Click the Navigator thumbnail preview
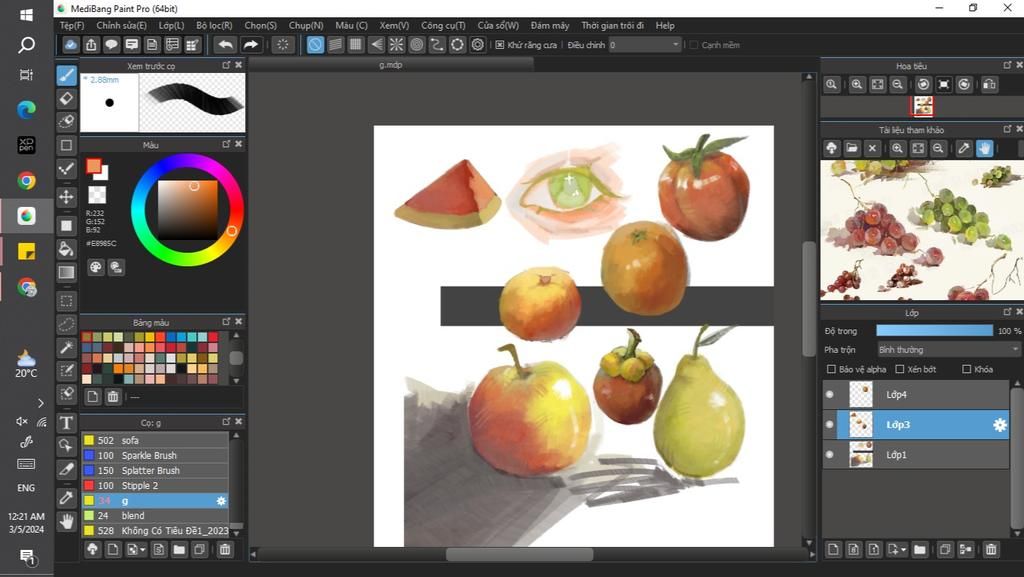The image size is (1024, 577). coord(923,106)
